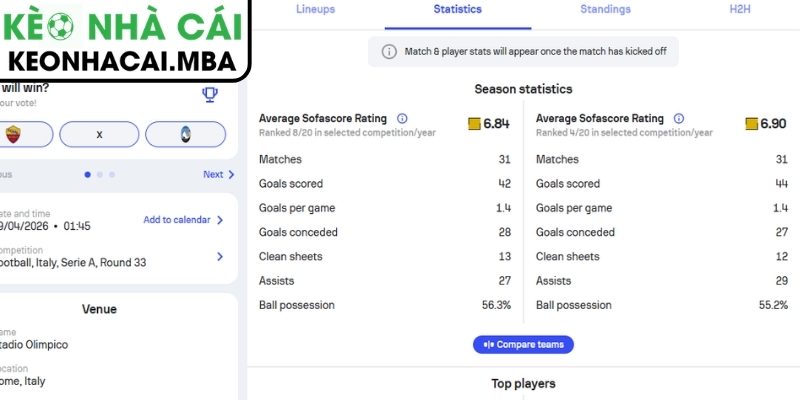Click the trophy icon beside the vote prompt

click(x=210, y=95)
